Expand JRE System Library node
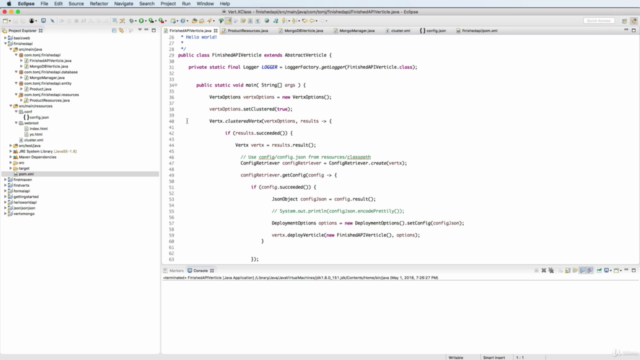 [11, 151]
